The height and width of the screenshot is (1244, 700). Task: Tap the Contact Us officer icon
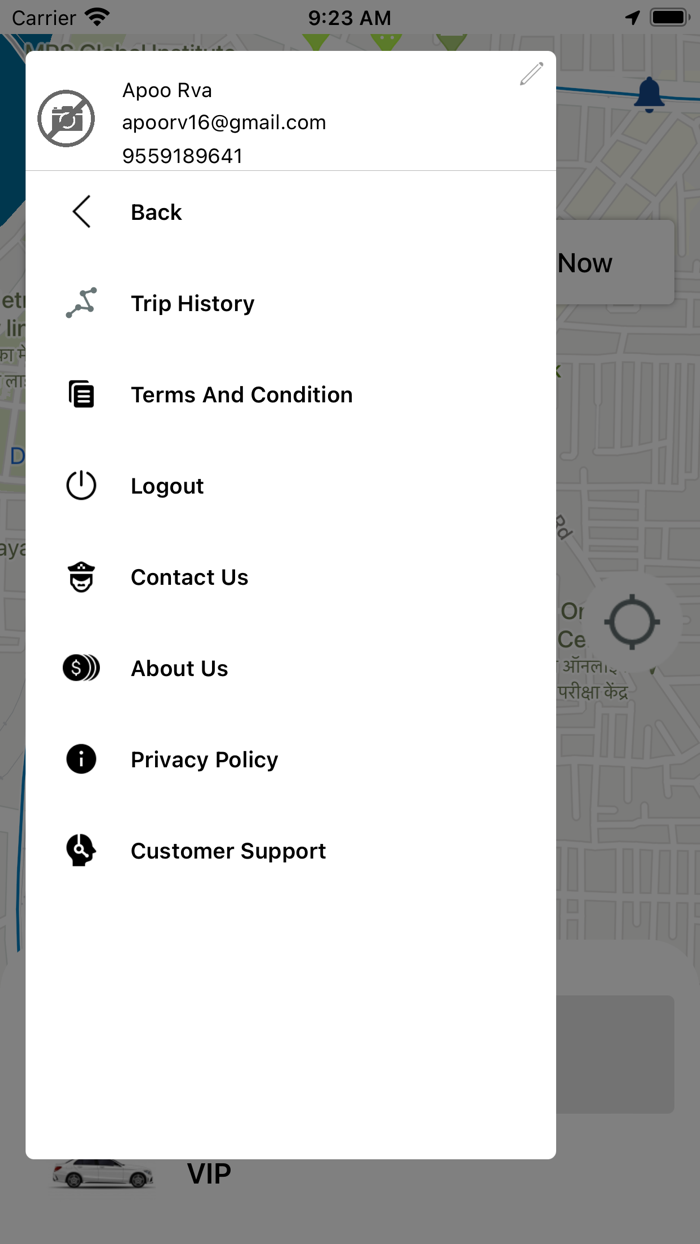coord(81,577)
